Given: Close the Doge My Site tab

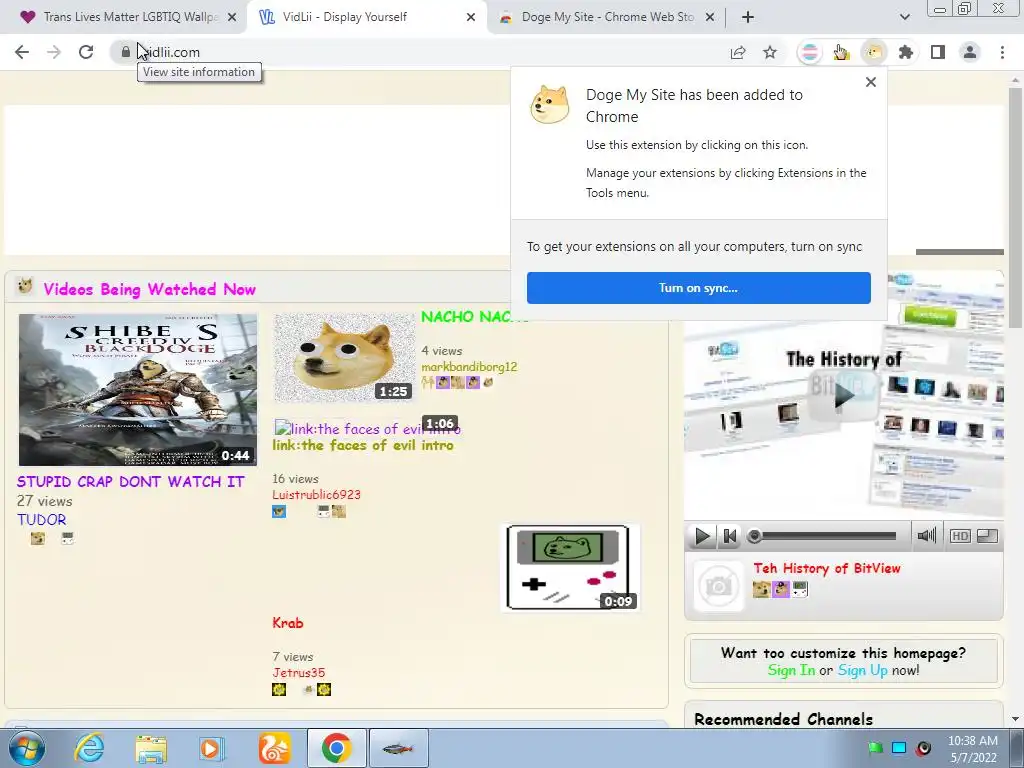Looking at the screenshot, I should pyautogui.click(x=710, y=18).
